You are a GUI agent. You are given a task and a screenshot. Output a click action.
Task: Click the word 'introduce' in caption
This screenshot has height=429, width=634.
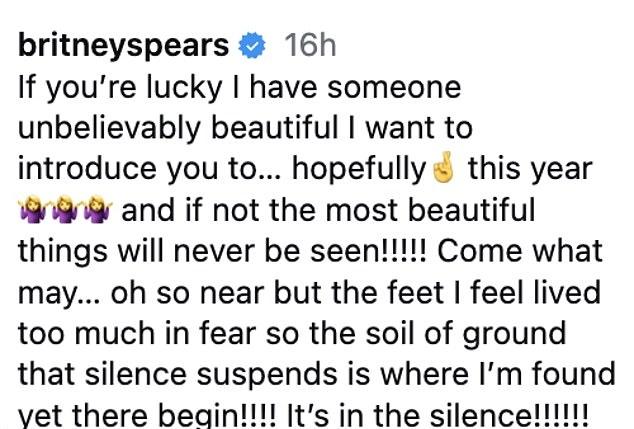(x=87, y=169)
